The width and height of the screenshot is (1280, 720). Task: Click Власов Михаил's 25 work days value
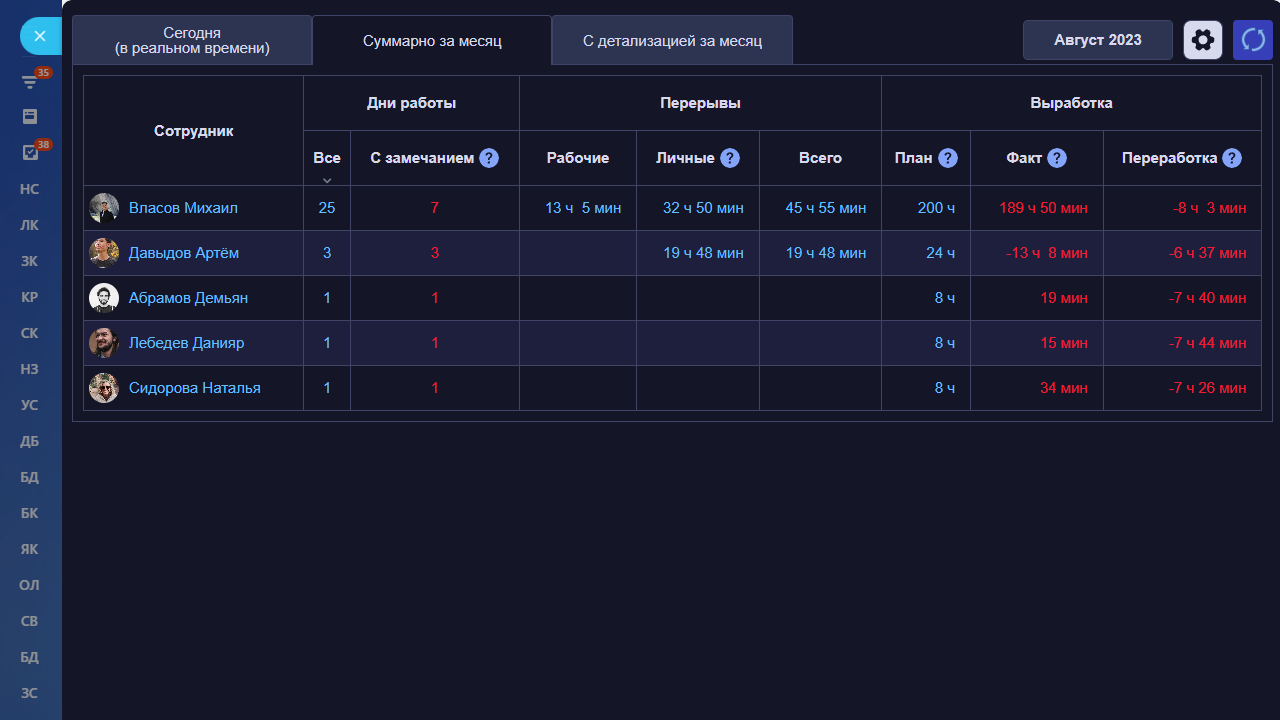pos(327,208)
